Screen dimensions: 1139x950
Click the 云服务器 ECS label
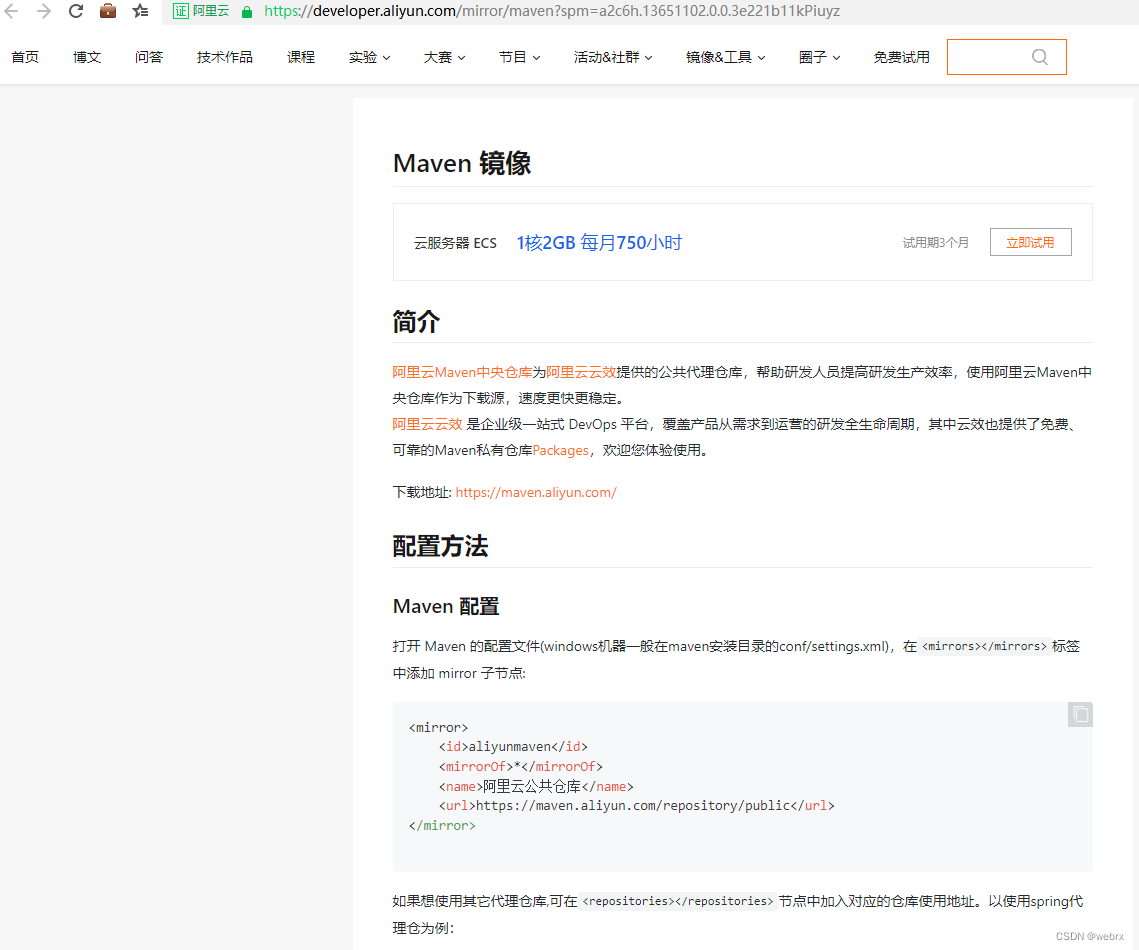pos(455,243)
